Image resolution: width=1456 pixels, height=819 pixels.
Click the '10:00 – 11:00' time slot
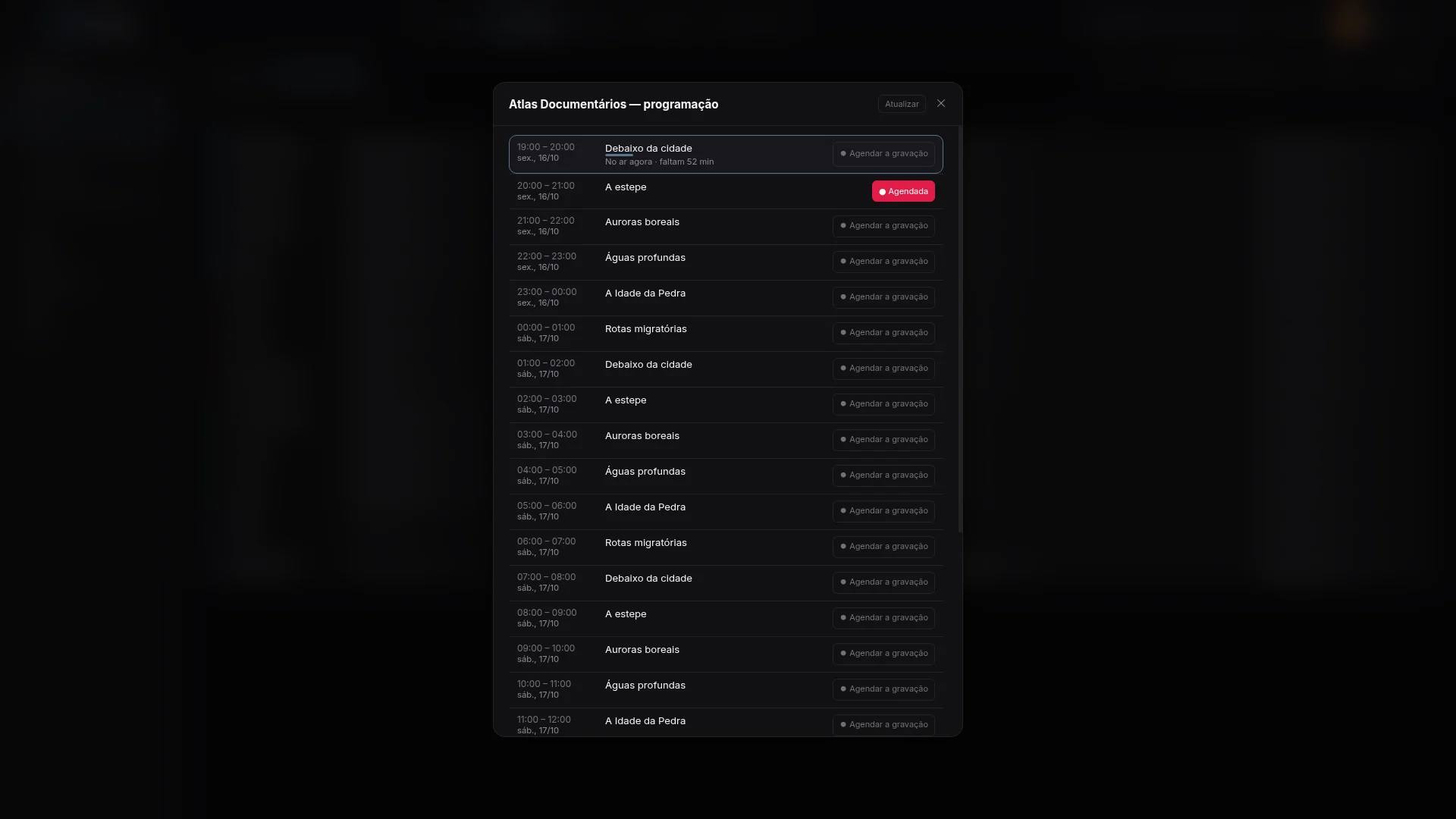pos(544,684)
